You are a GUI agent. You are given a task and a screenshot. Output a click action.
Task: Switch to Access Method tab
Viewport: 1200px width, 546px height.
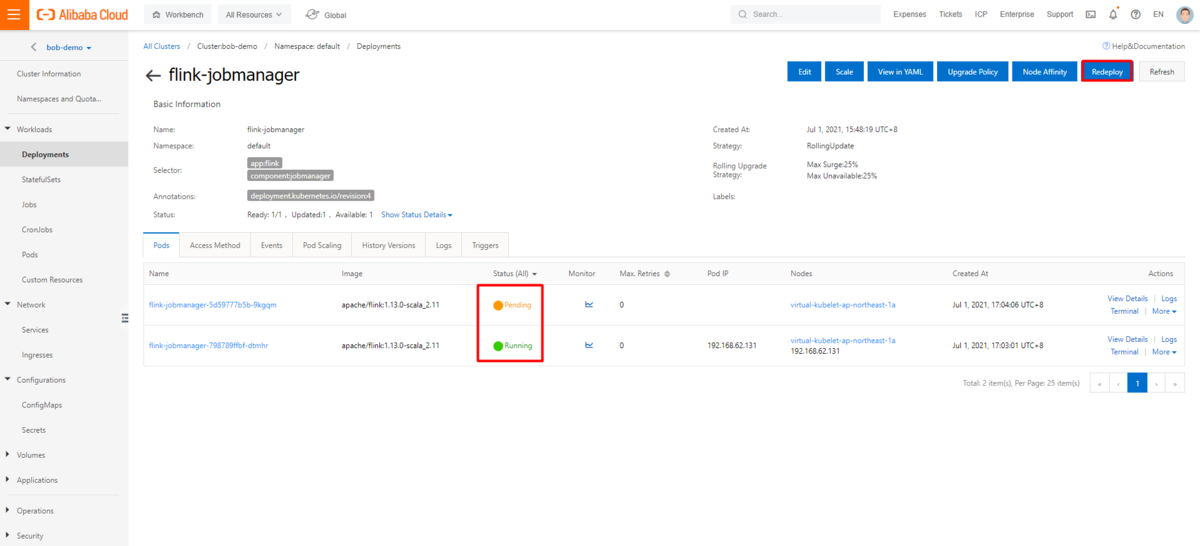click(x=215, y=245)
